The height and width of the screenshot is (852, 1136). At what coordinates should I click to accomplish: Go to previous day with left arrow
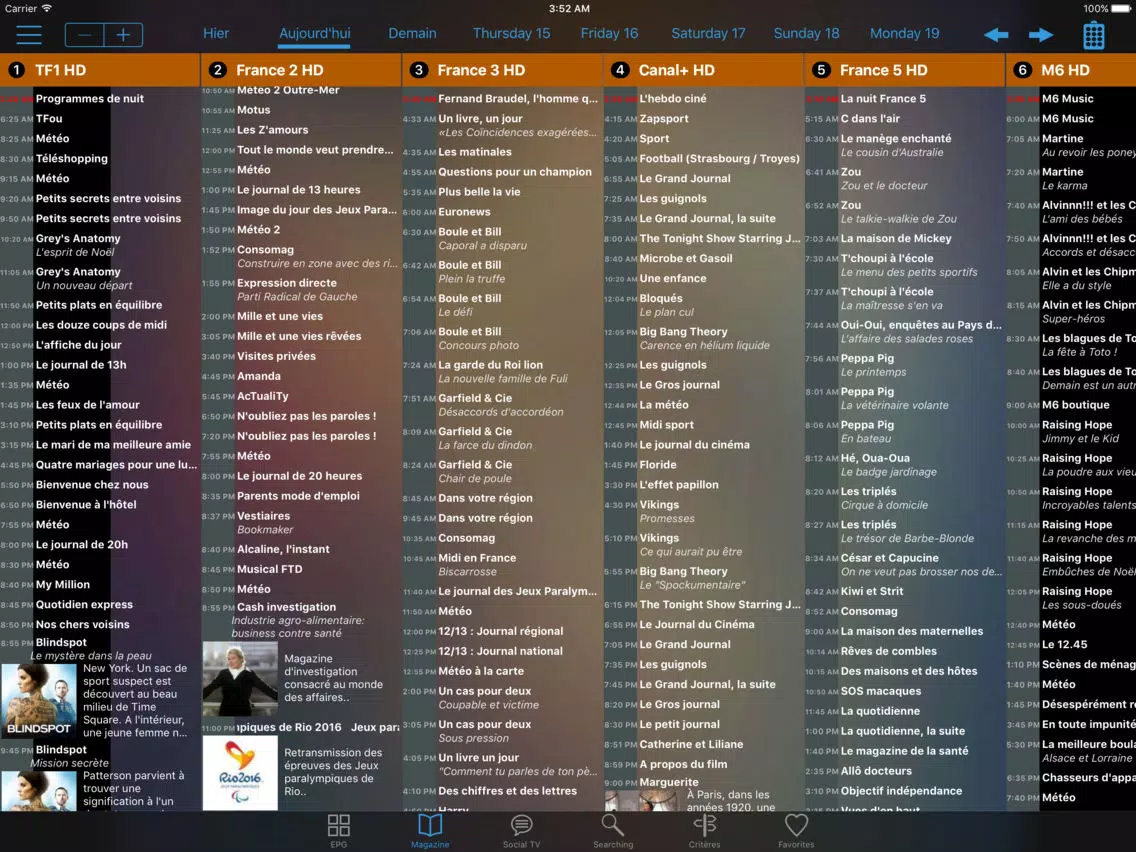point(996,35)
